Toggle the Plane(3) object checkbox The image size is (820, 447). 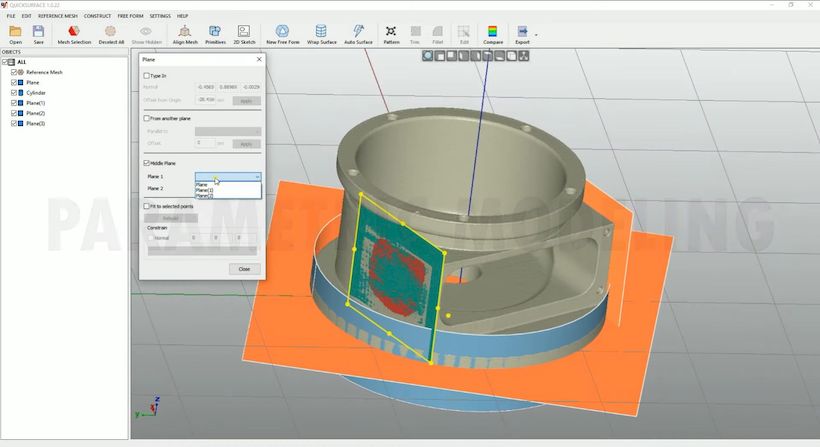click(x=14, y=123)
